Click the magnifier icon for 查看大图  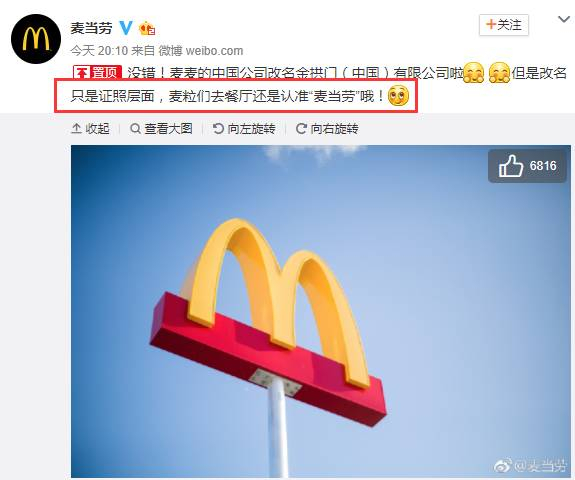135,129
